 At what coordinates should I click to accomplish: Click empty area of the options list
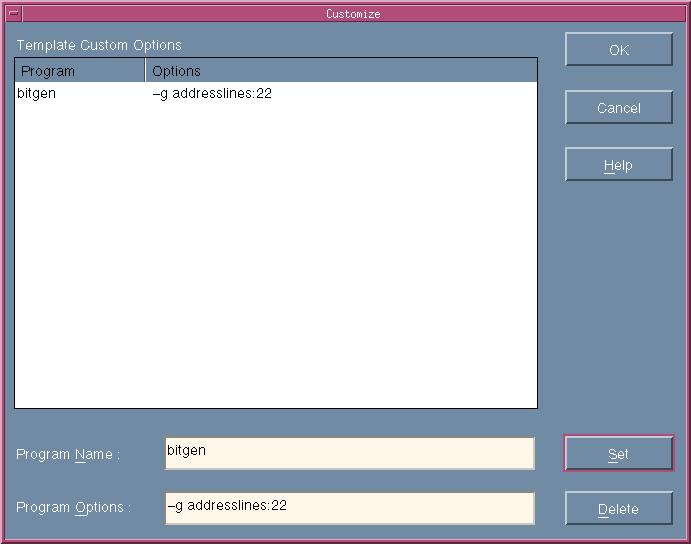pyautogui.click(x=340, y=260)
